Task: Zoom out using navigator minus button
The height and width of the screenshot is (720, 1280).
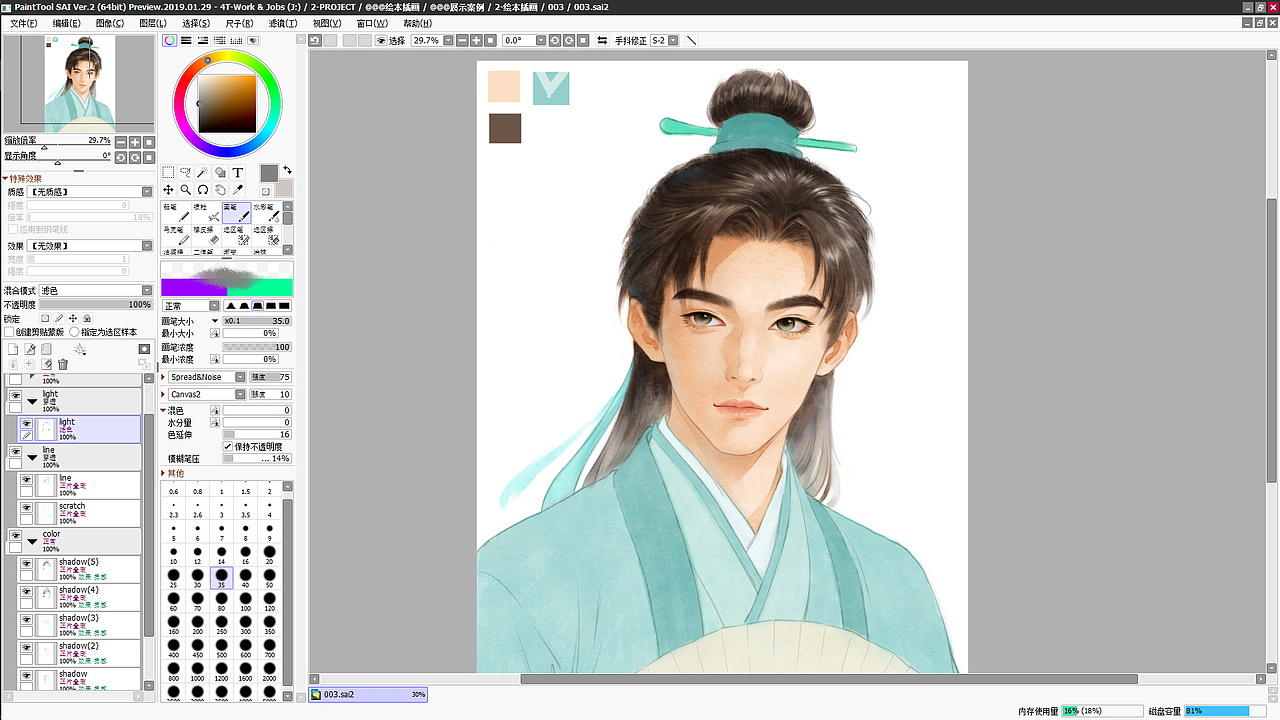Action: click(x=121, y=142)
